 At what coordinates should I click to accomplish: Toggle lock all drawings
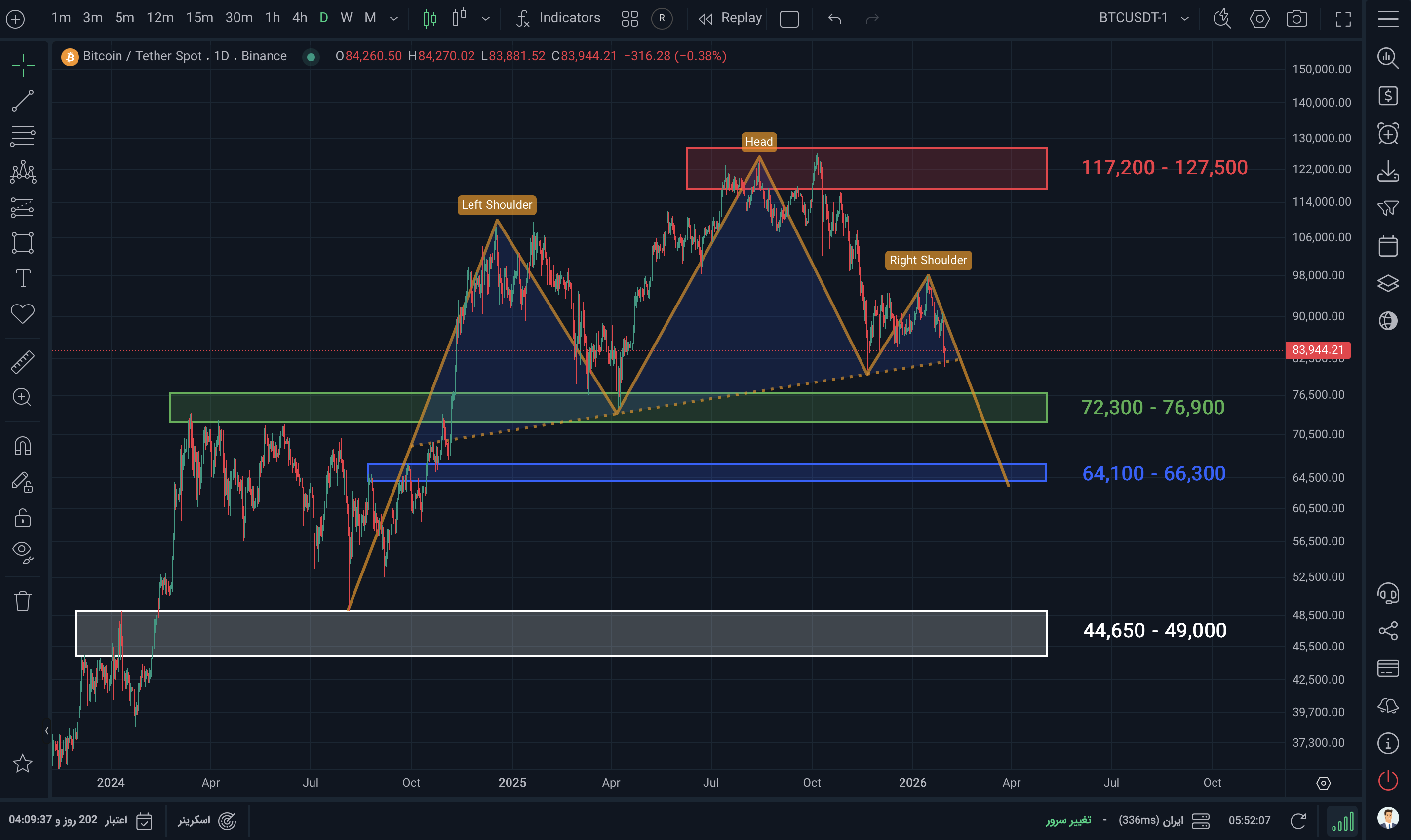pos(23,517)
